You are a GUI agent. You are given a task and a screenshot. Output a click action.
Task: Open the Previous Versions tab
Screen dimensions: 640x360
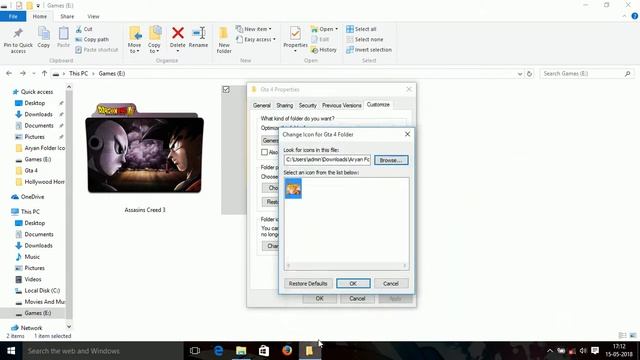[x=342, y=105]
